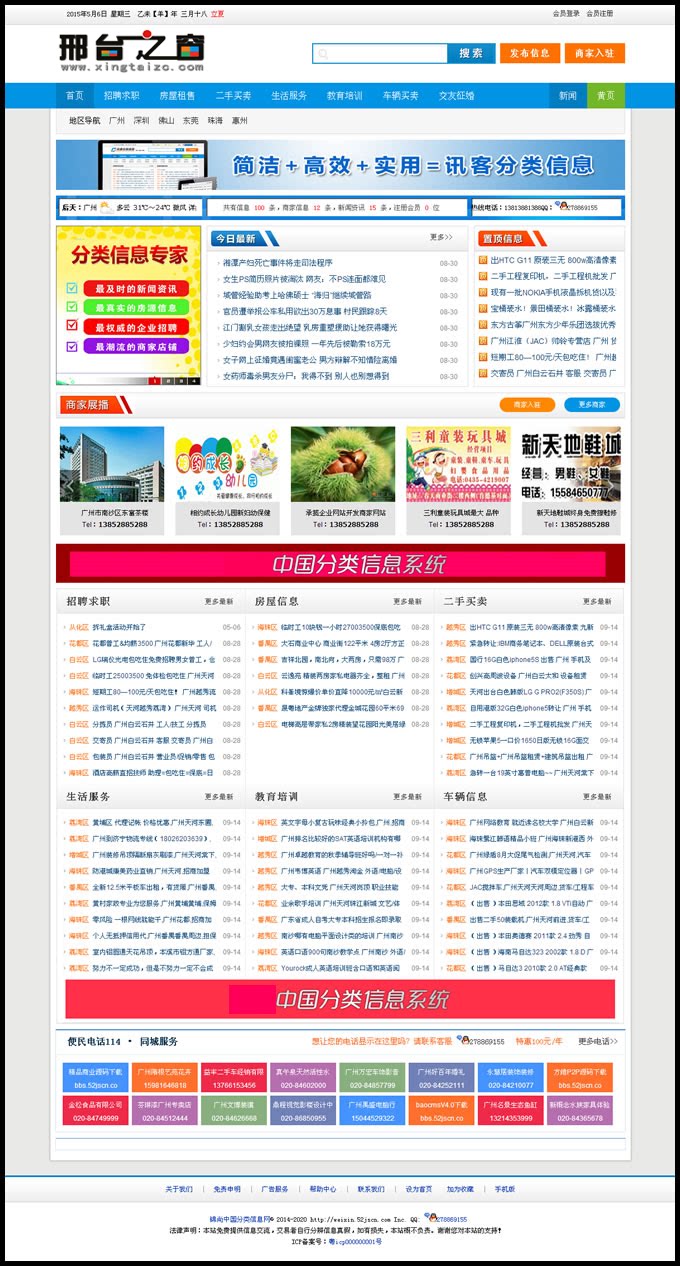Click the red 立夏 link

218,14
